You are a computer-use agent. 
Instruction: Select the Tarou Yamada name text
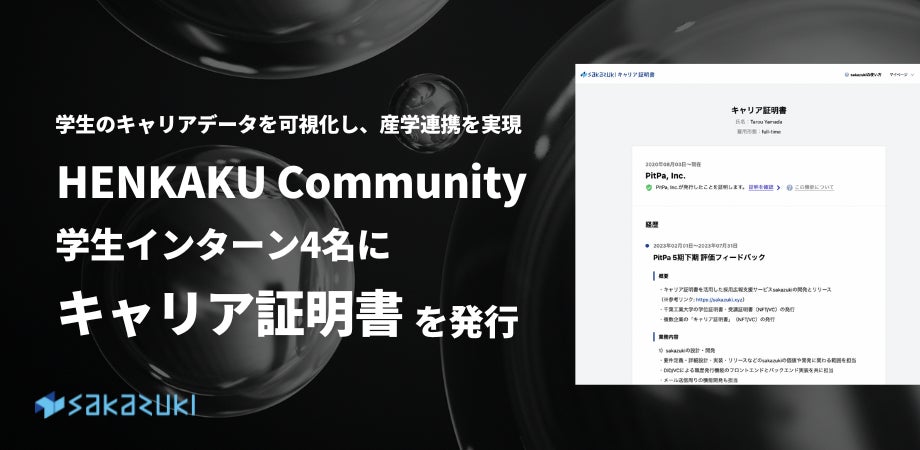pos(766,121)
